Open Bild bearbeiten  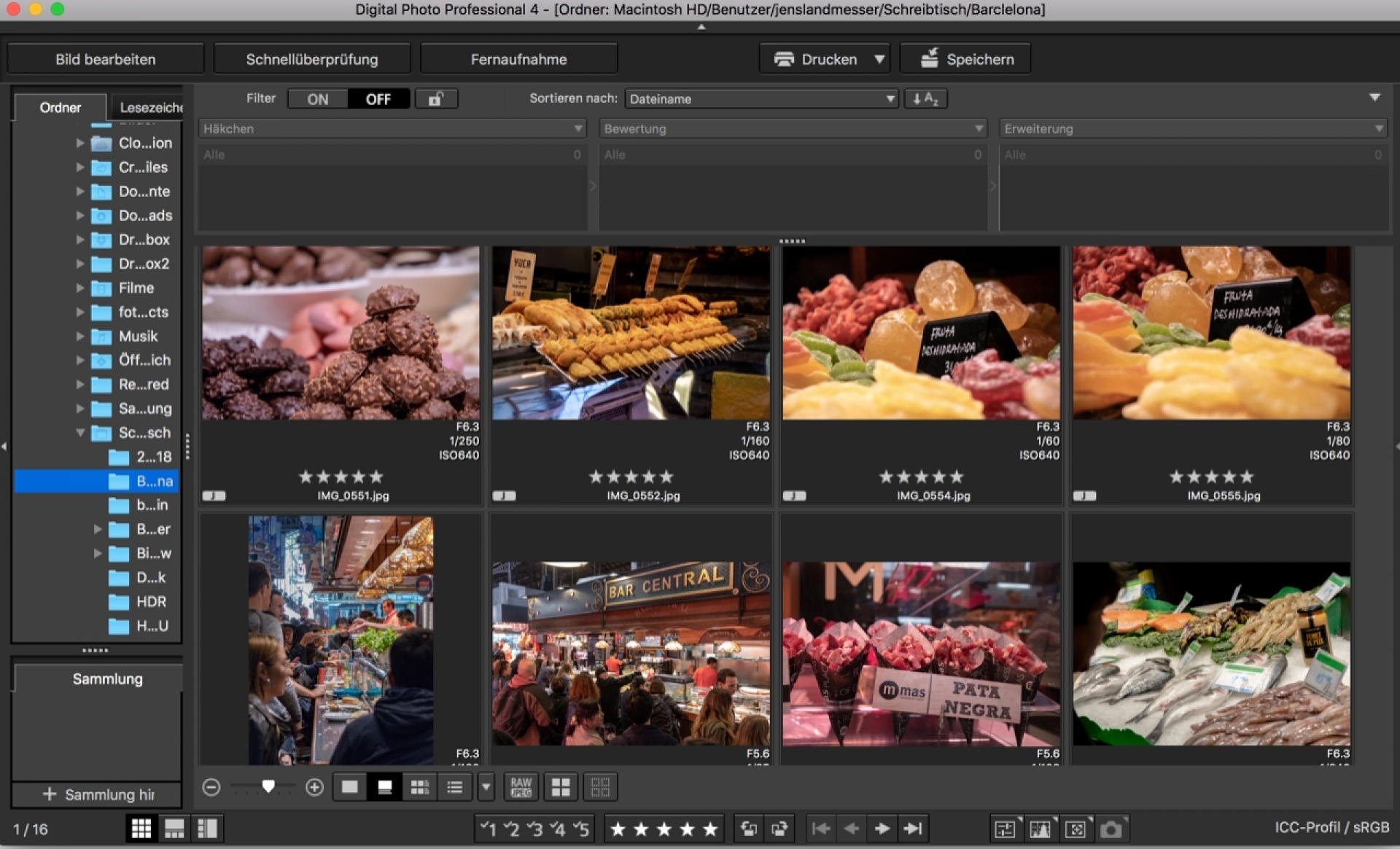[x=106, y=59]
